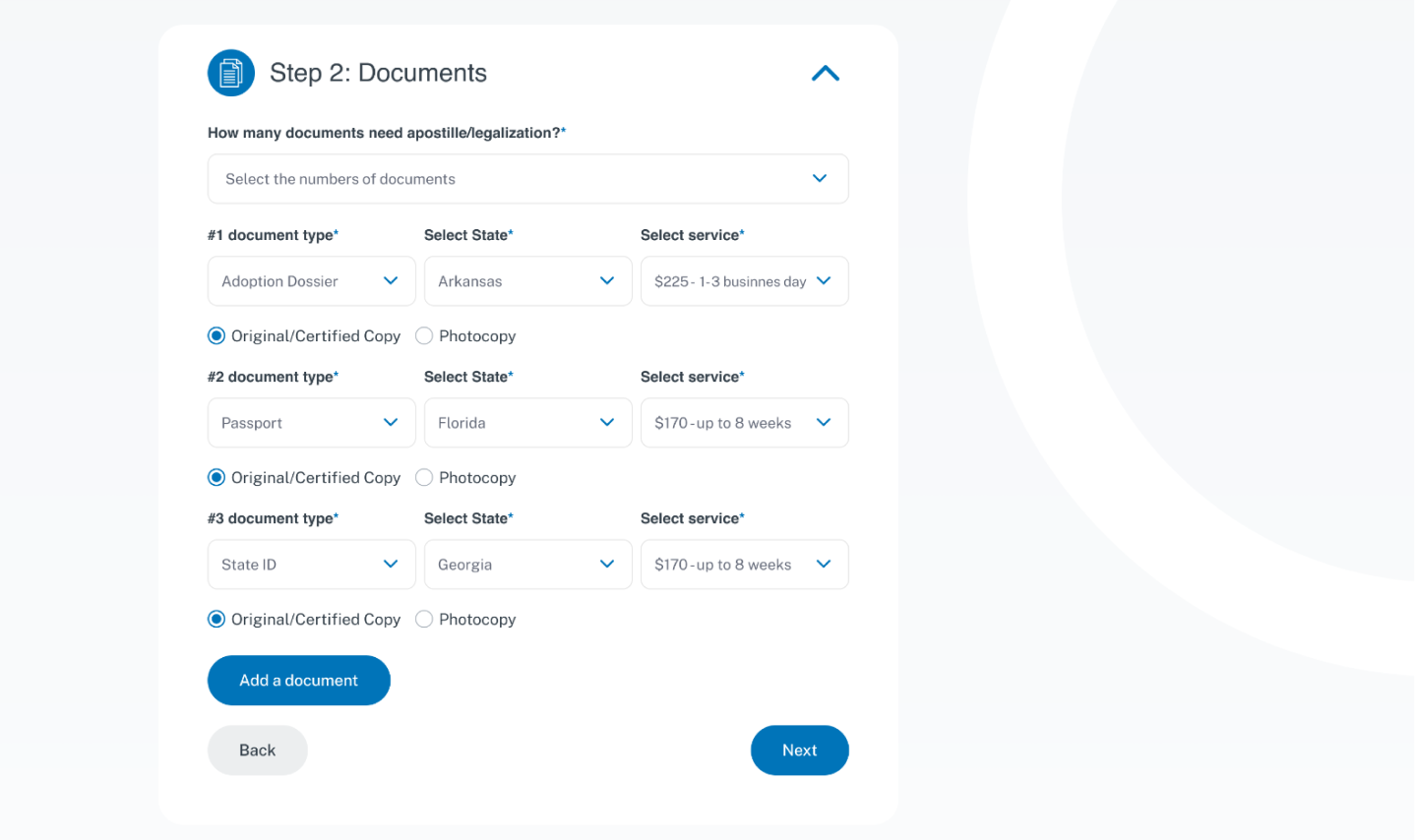Viewport: 1416px width, 840px height.
Task: Open the number of documents dropdown
Action: coord(527,179)
